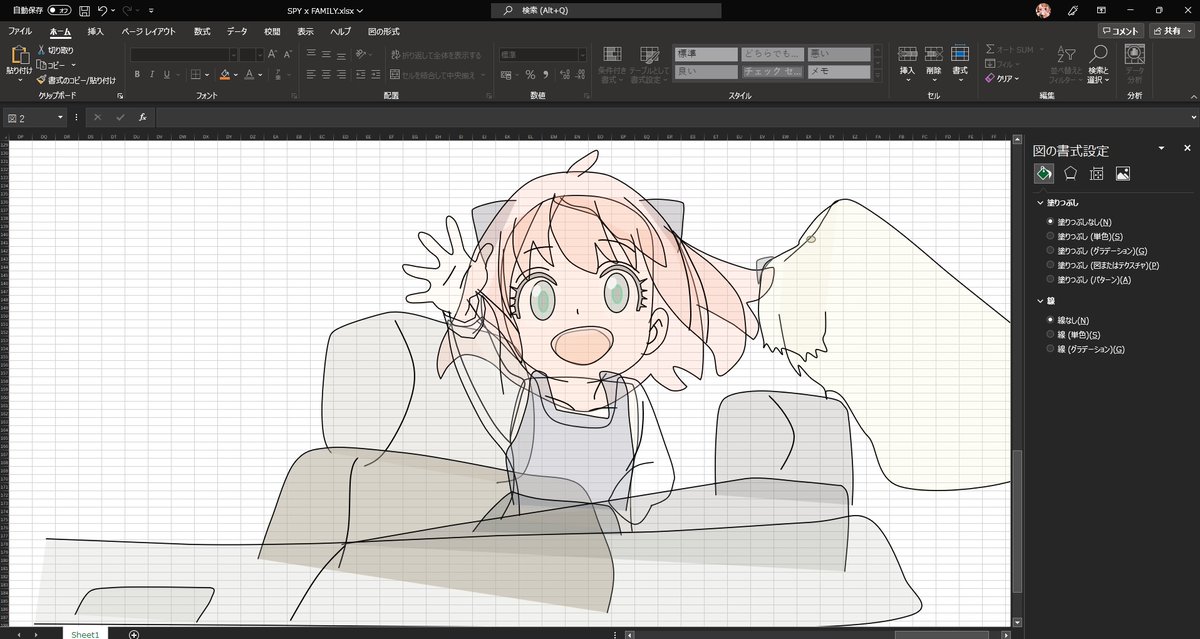Open Picture icon in format pane

pyautogui.click(x=1123, y=173)
